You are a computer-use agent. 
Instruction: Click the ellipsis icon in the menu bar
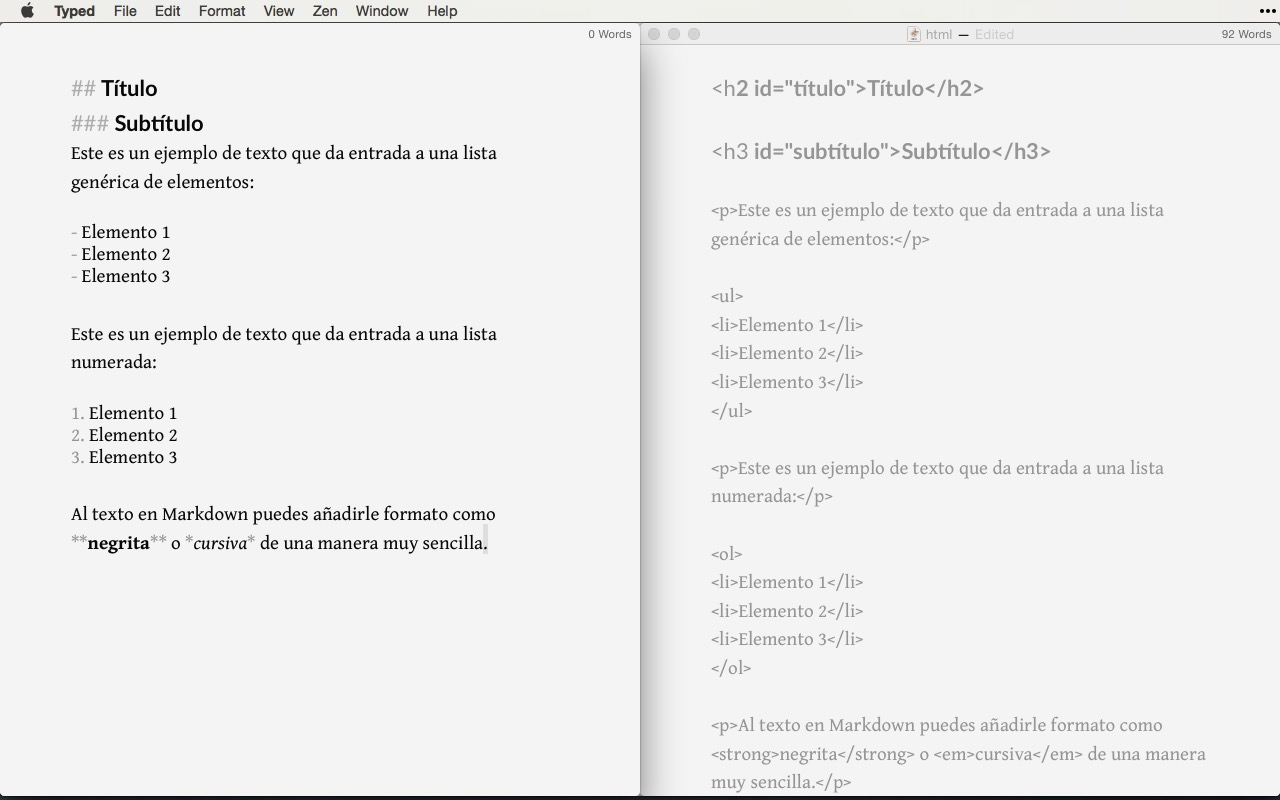pyautogui.click(x=1268, y=11)
